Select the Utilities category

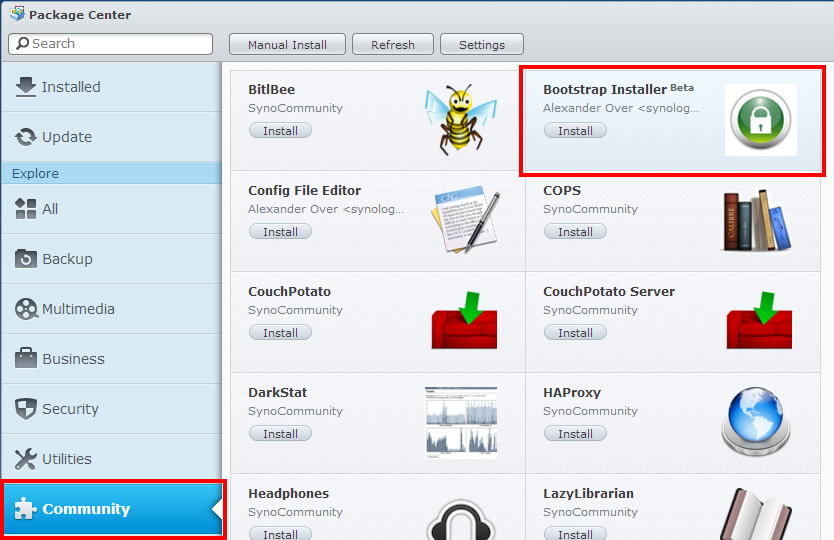pyautogui.click(x=112, y=459)
